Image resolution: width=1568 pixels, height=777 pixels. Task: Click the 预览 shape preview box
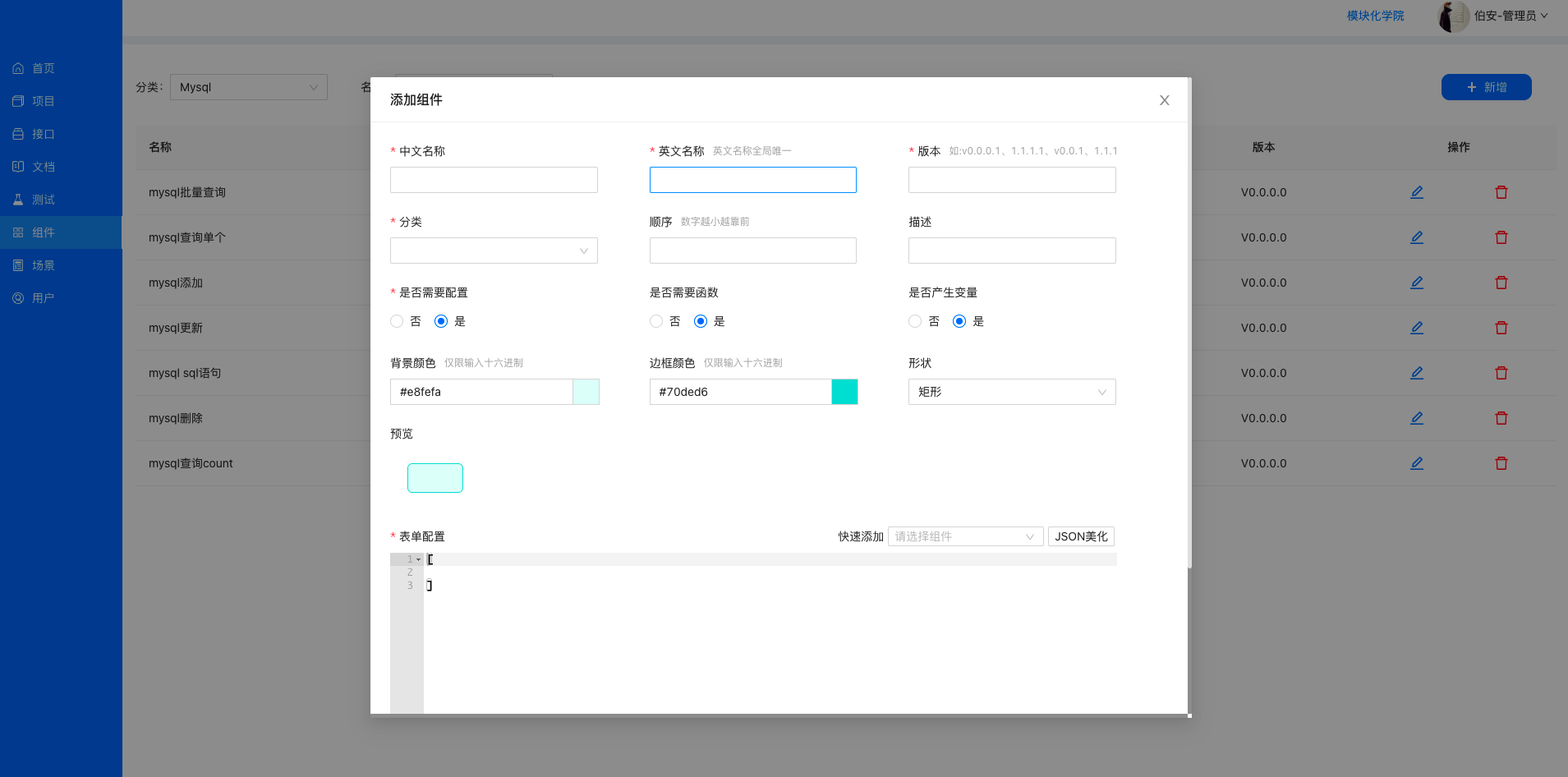(x=435, y=478)
